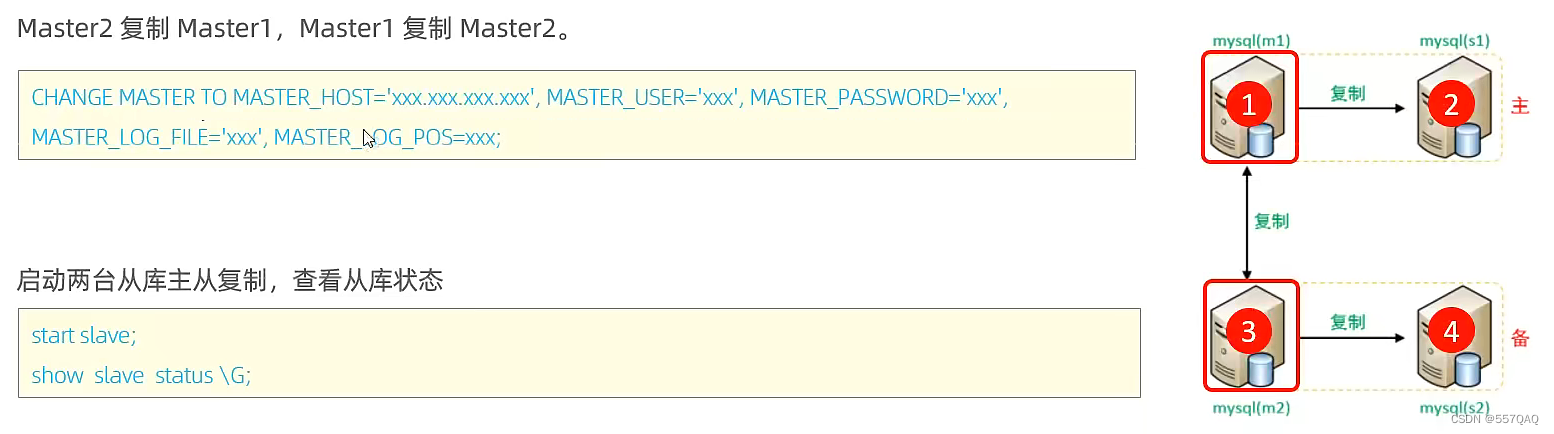
Task: Click the mysql(m2) server icon
Action: pos(1249,335)
